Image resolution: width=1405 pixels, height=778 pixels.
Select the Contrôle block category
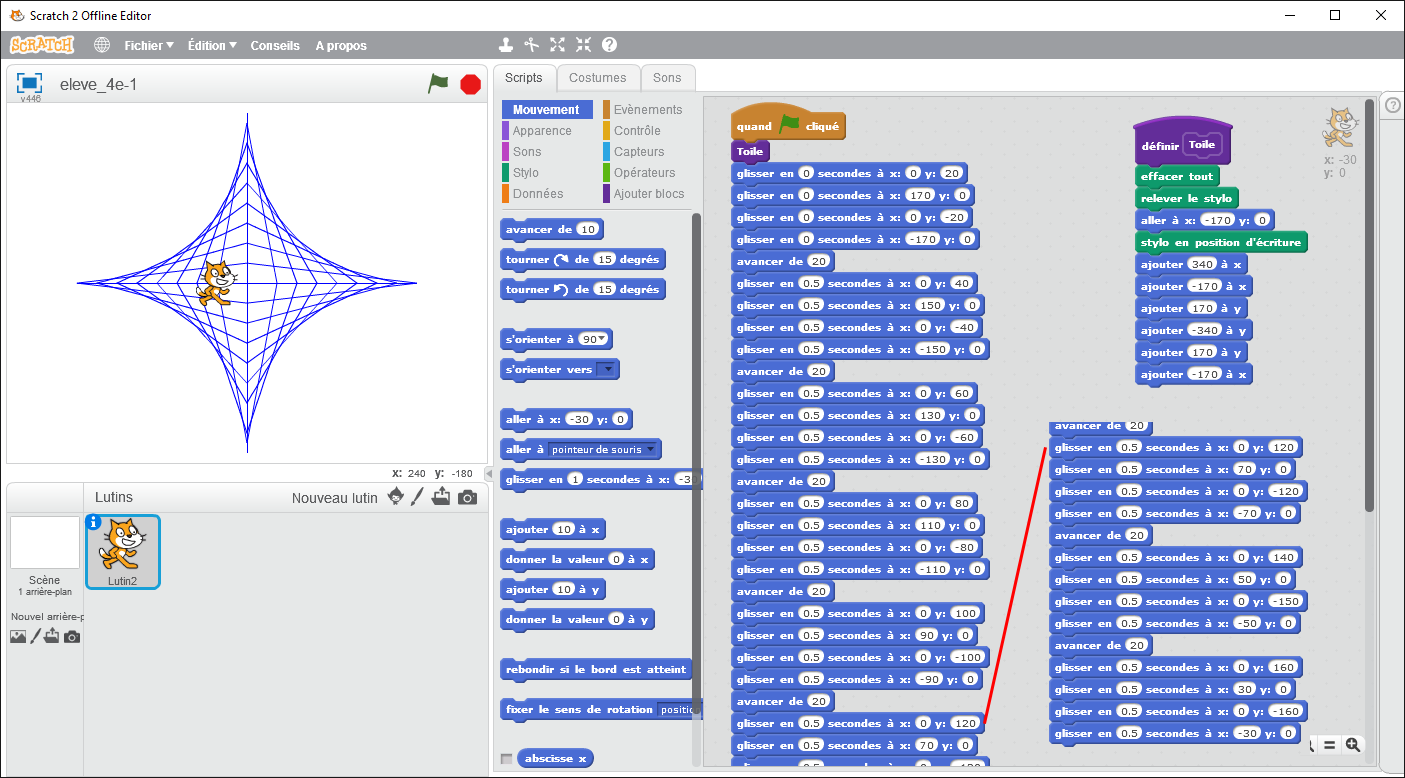point(637,131)
